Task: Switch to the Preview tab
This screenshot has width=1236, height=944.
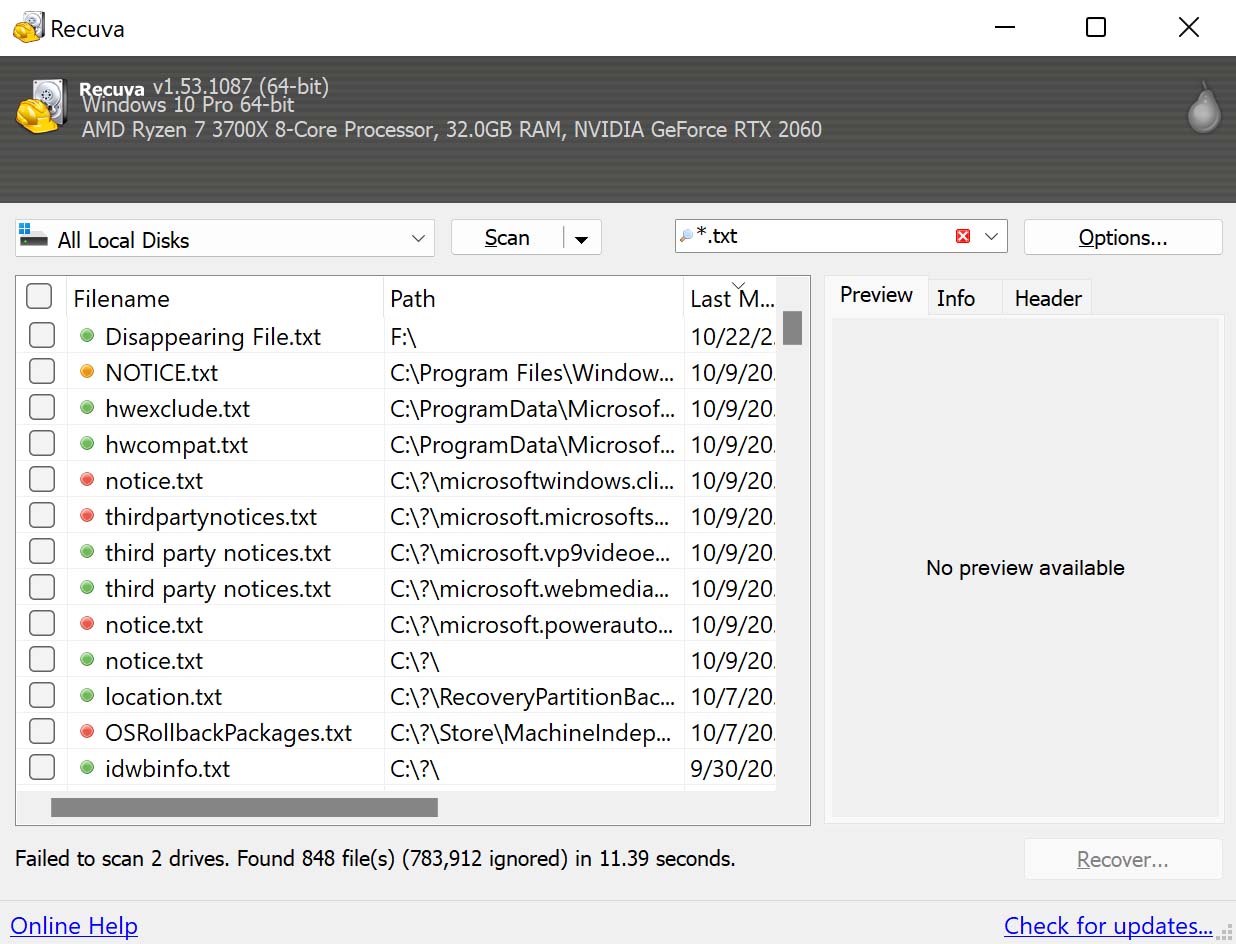Action: (x=876, y=295)
